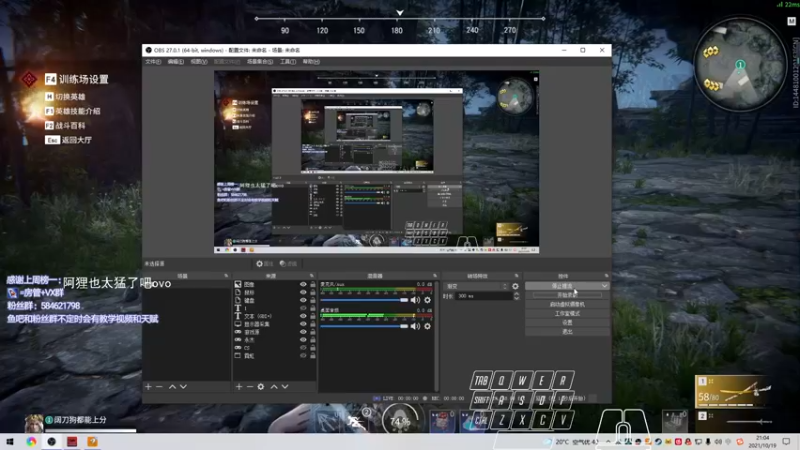Pop out the audio mixer dock panel

click(435, 276)
